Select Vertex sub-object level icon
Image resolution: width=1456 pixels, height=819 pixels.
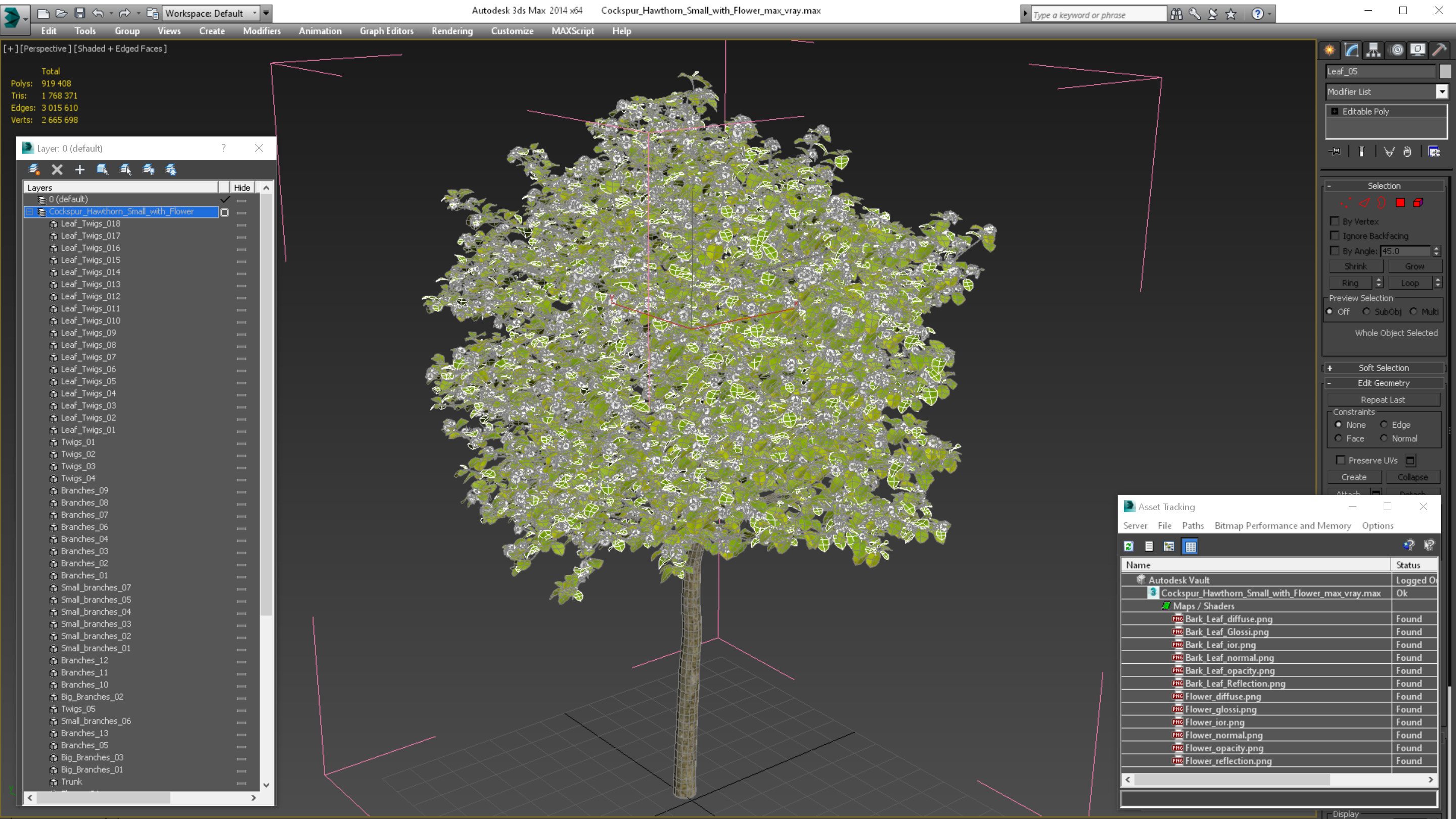1346,203
